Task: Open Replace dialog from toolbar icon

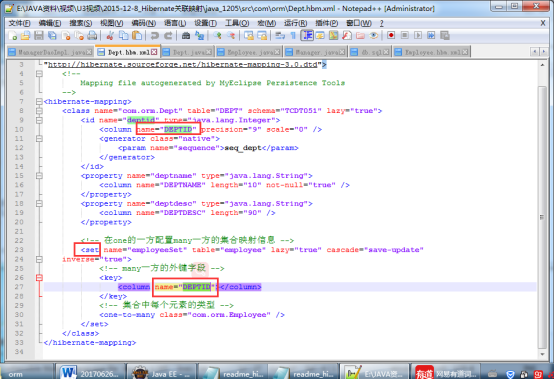Action: 200,35
